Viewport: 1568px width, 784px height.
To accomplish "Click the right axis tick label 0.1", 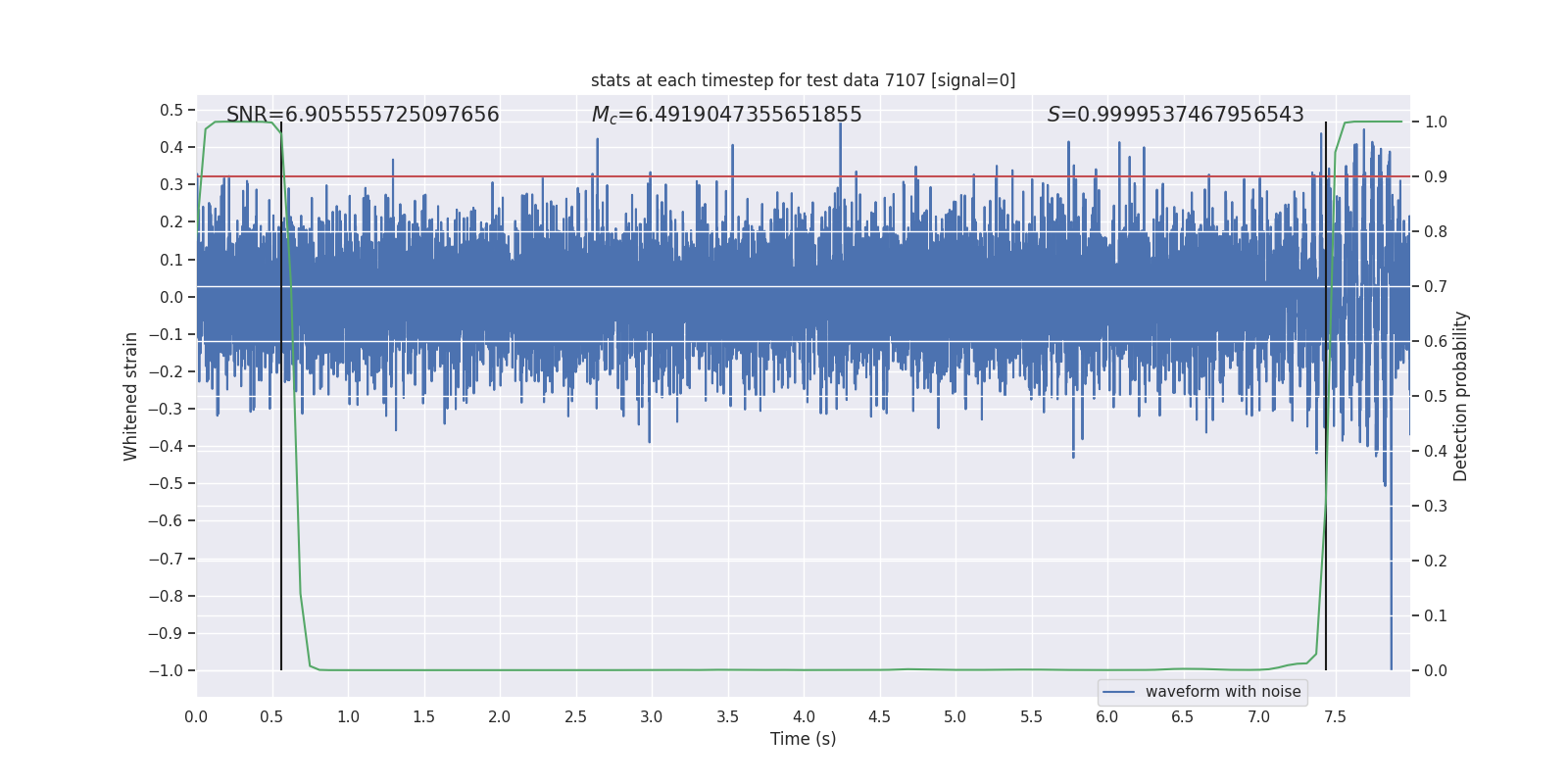I will point(1436,615).
